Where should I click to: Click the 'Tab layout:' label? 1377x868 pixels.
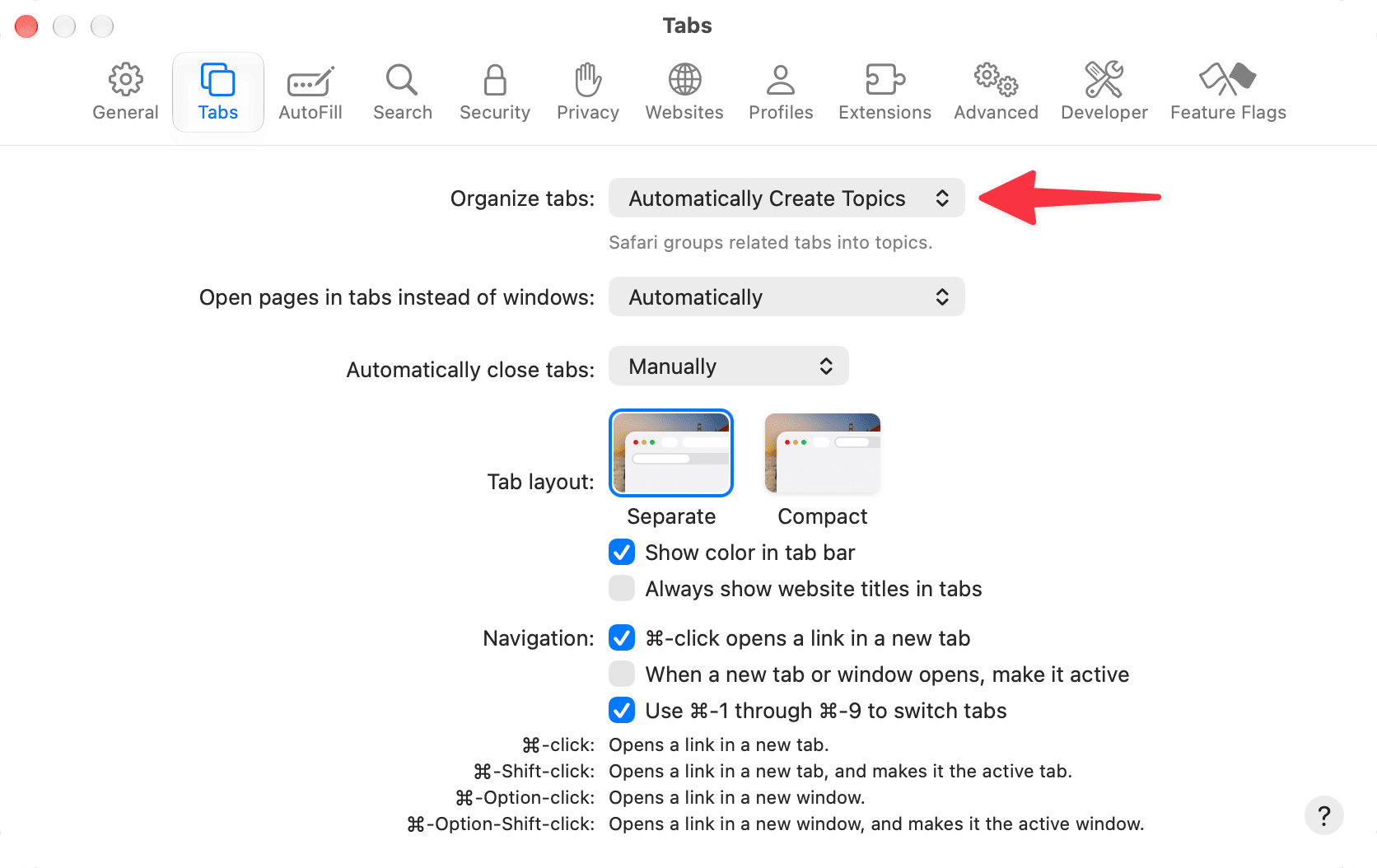tap(540, 482)
